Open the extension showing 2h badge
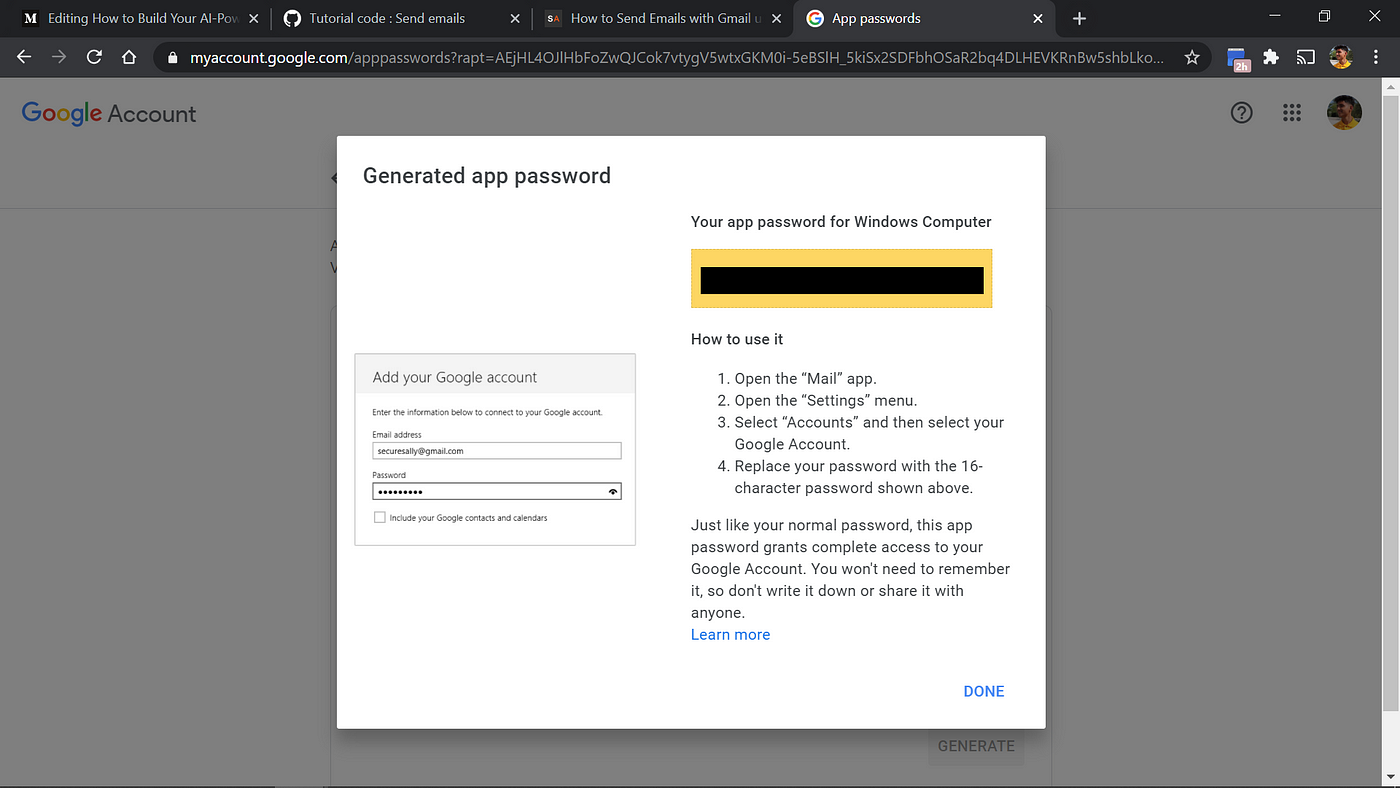 pos(1239,59)
